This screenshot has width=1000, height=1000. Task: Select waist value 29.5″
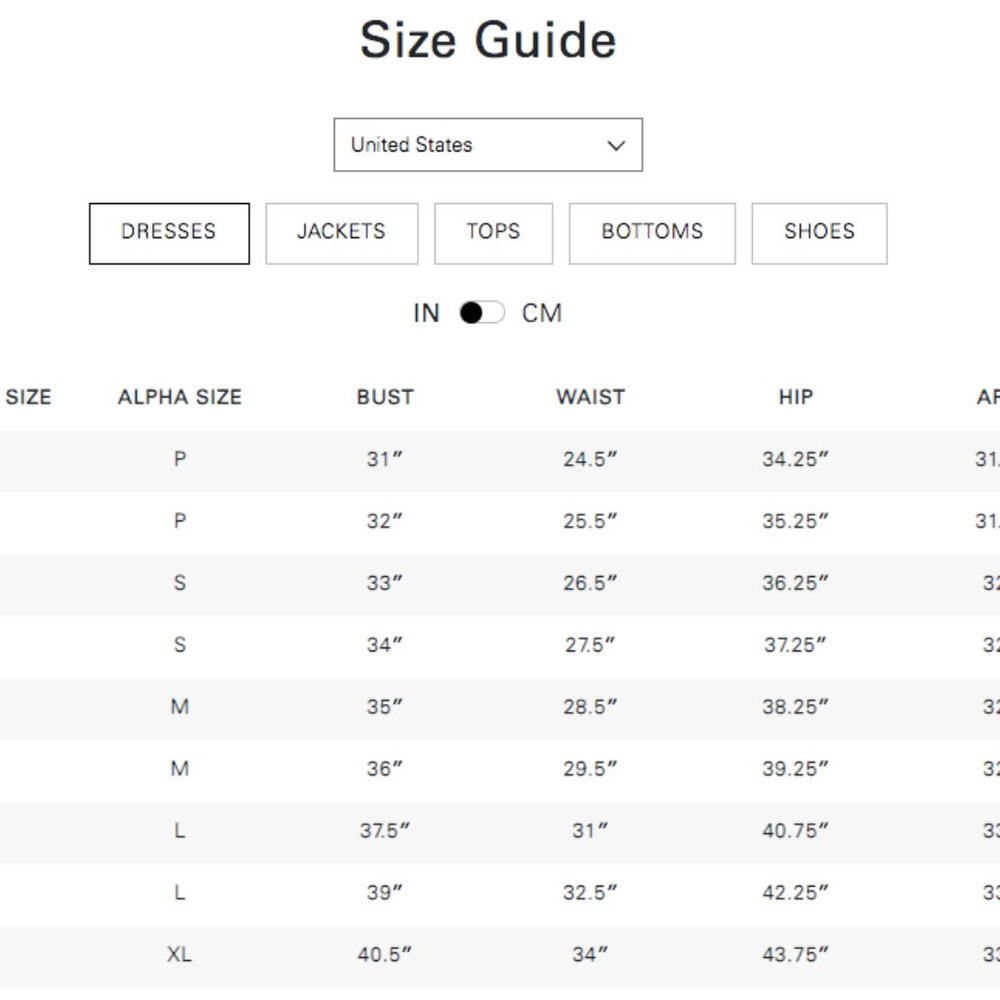click(590, 768)
